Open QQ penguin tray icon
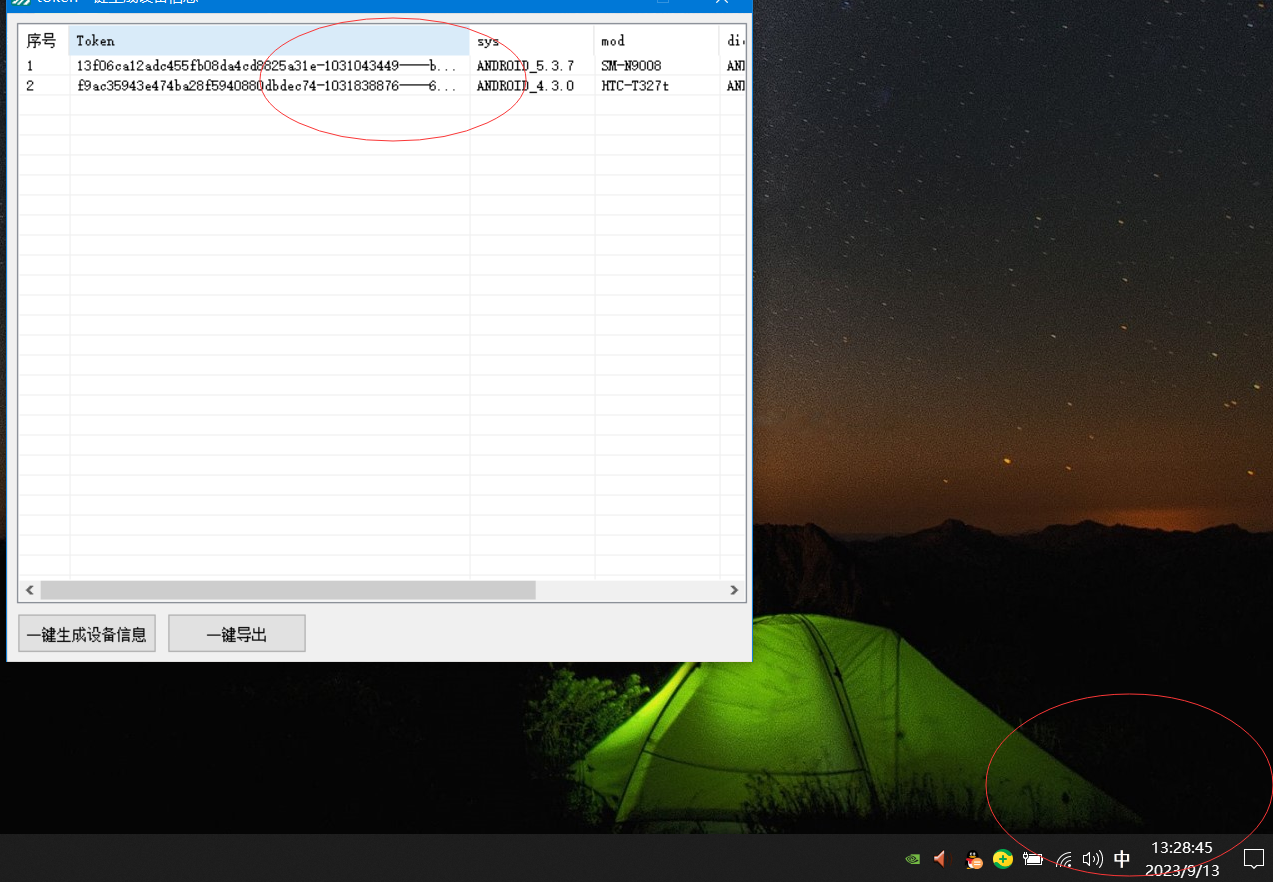 point(973,858)
